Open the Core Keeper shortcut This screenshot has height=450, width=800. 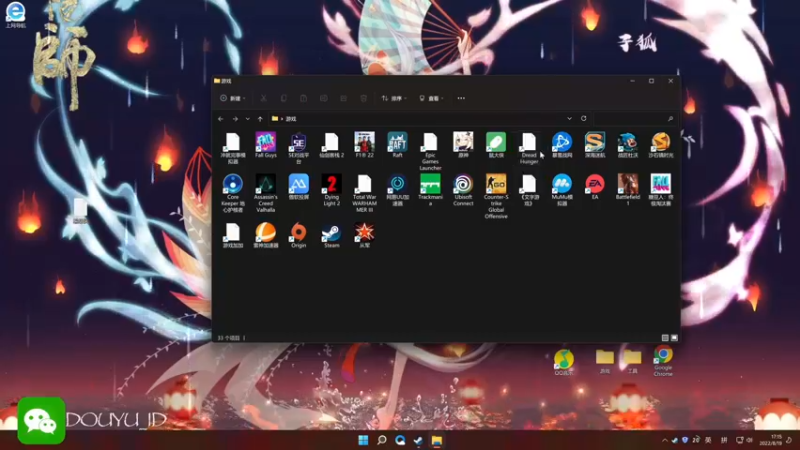pyautogui.click(x=233, y=193)
